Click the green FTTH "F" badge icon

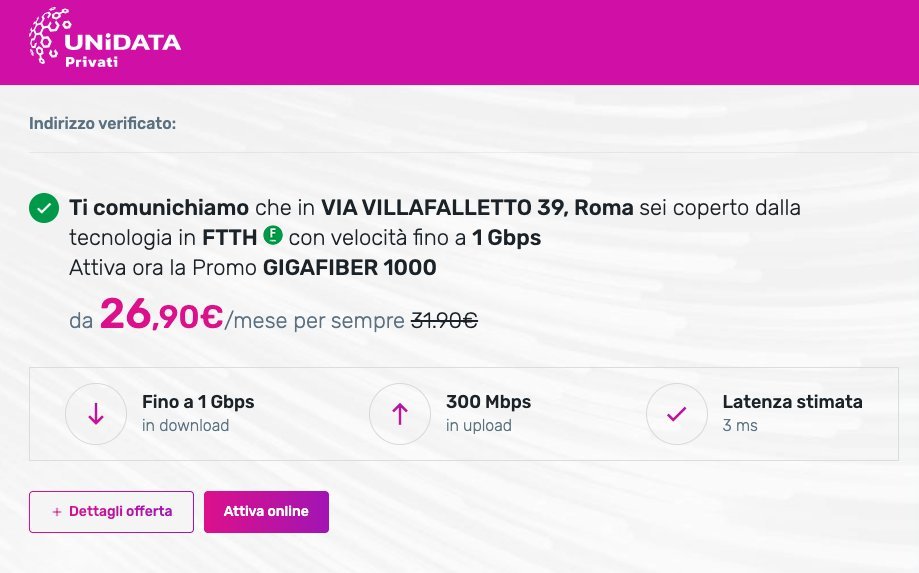click(x=273, y=236)
